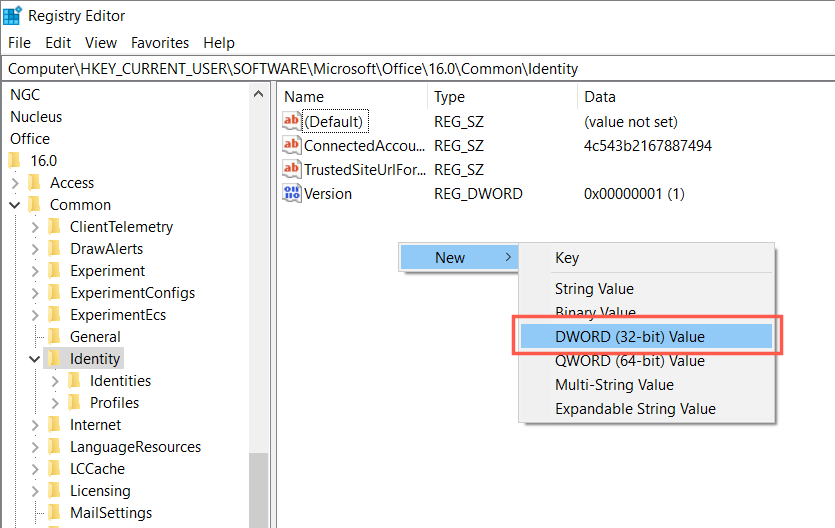Click the 0x00000001 (1) data value
Screen dimensions: 835x528
tap(634, 194)
